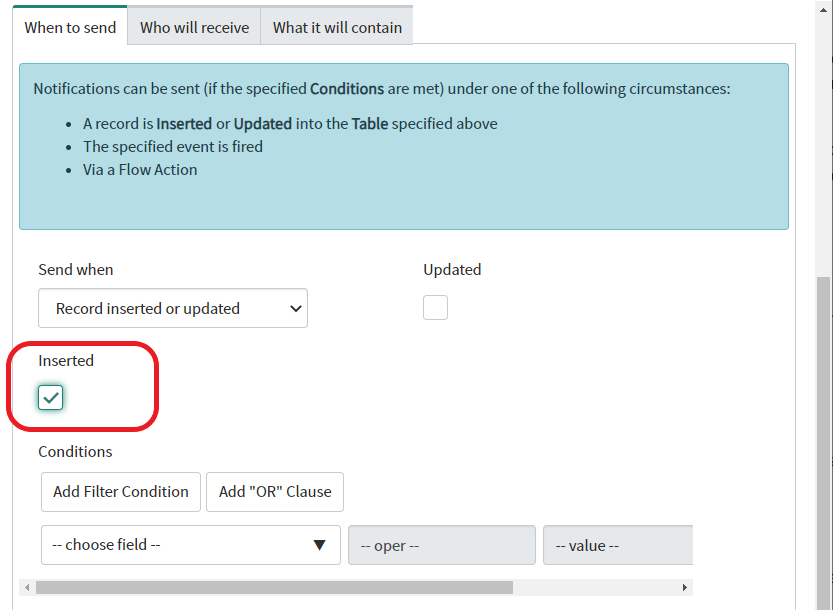The image size is (833, 610).
Task: Enable the Updated checkbox
Action: [435, 308]
